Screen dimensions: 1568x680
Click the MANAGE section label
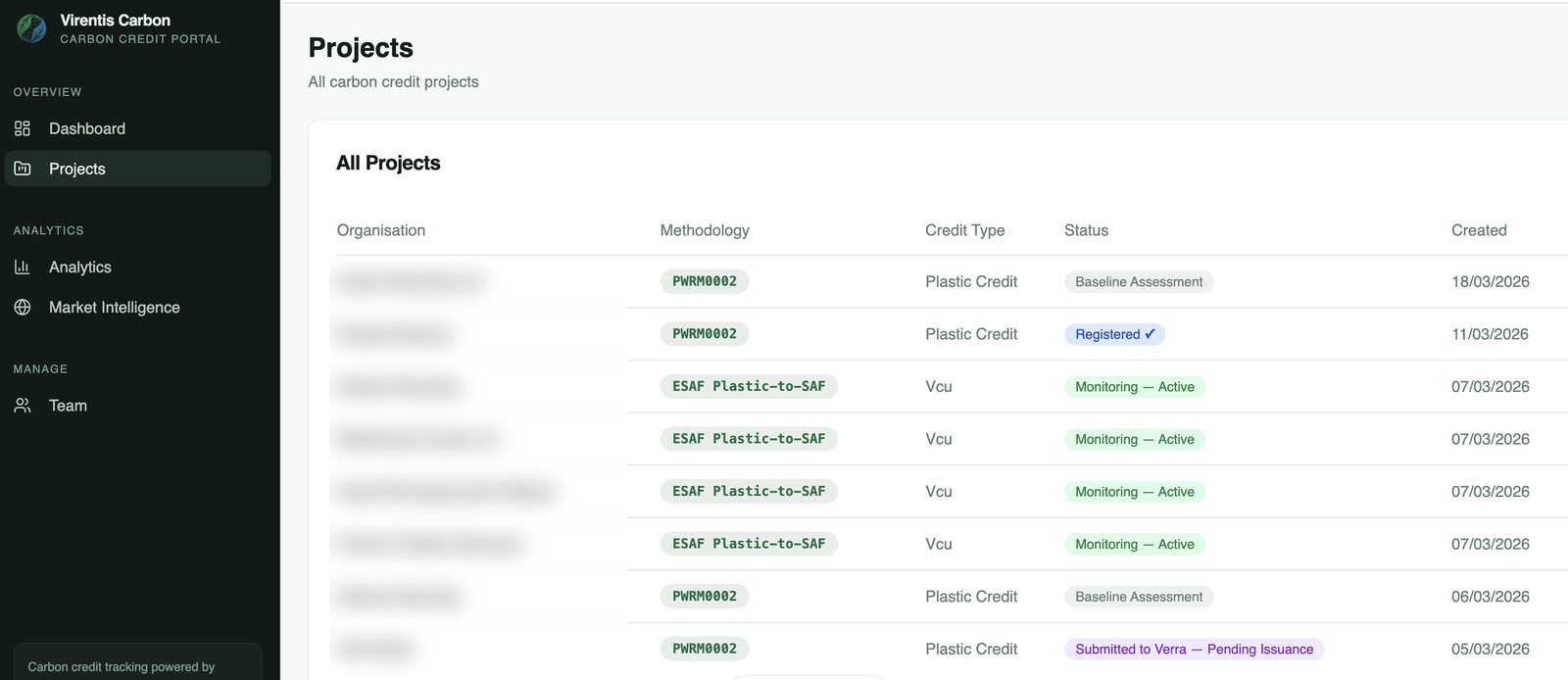pyautogui.click(x=40, y=369)
